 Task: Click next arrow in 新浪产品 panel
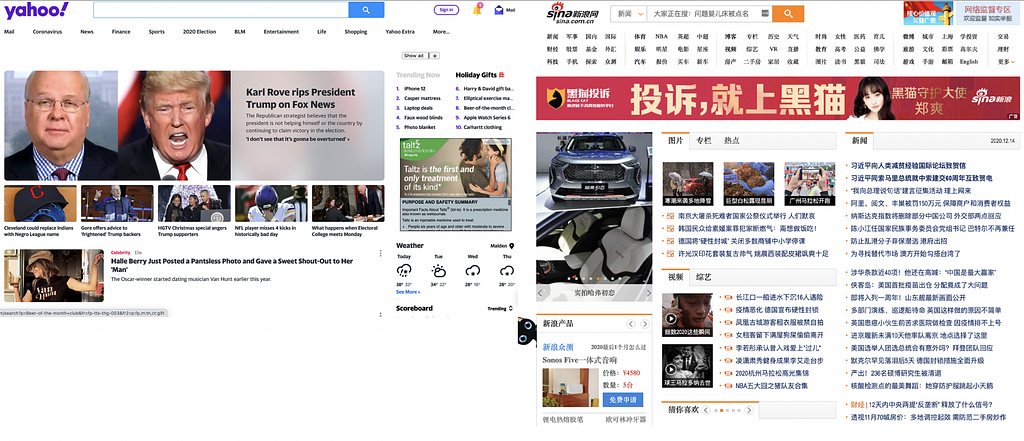[x=645, y=324]
